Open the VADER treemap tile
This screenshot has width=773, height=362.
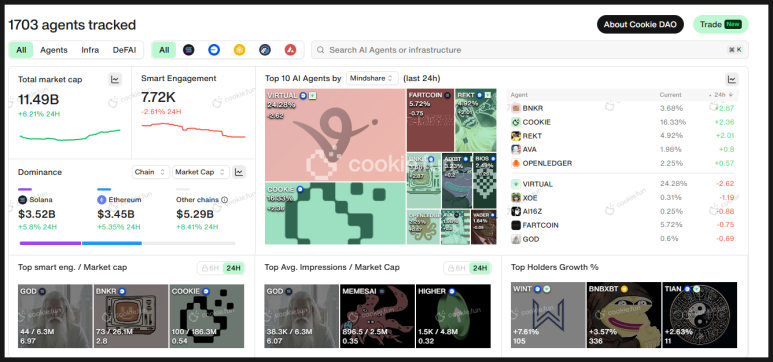point(484,227)
